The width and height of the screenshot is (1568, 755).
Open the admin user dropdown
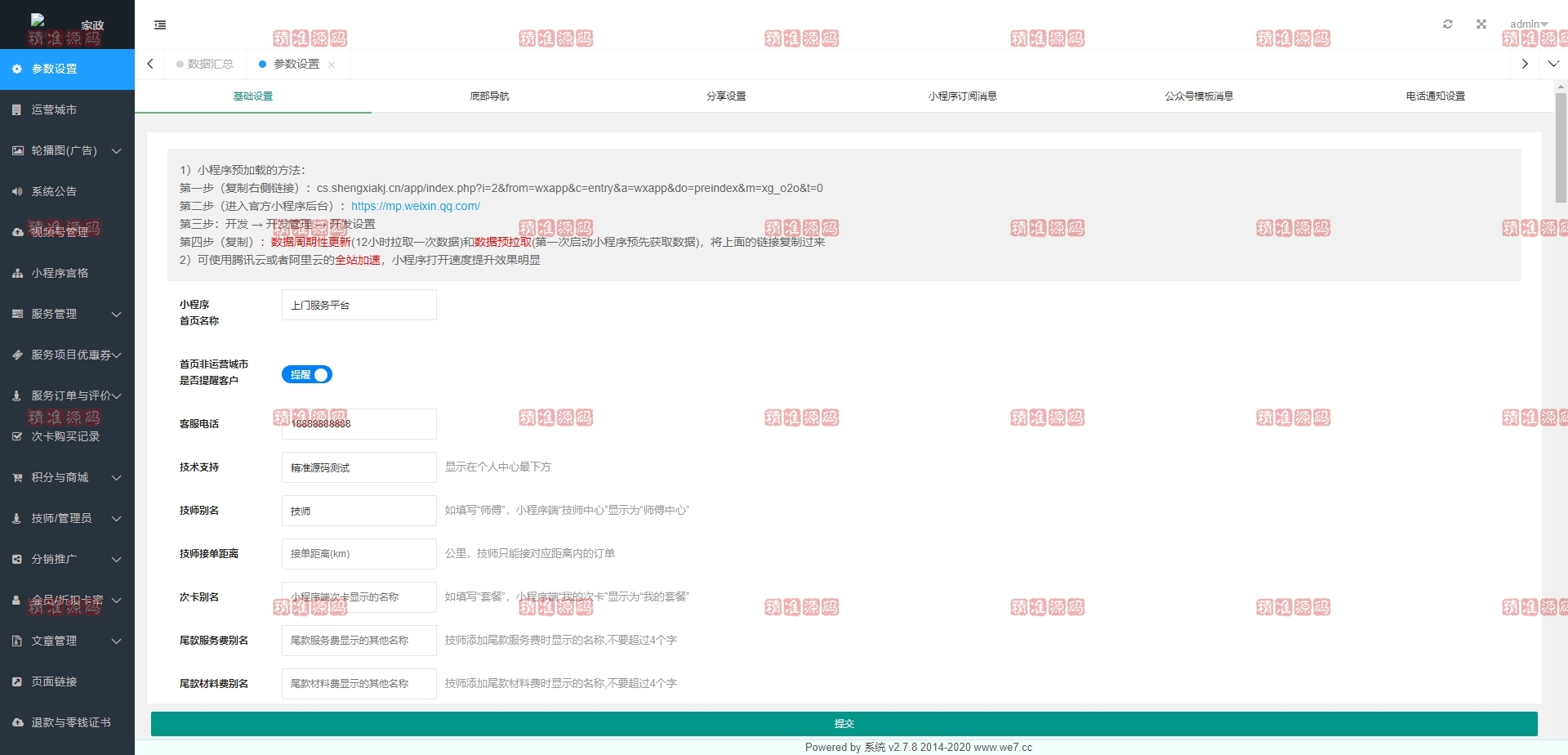[x=1529, y=24]
